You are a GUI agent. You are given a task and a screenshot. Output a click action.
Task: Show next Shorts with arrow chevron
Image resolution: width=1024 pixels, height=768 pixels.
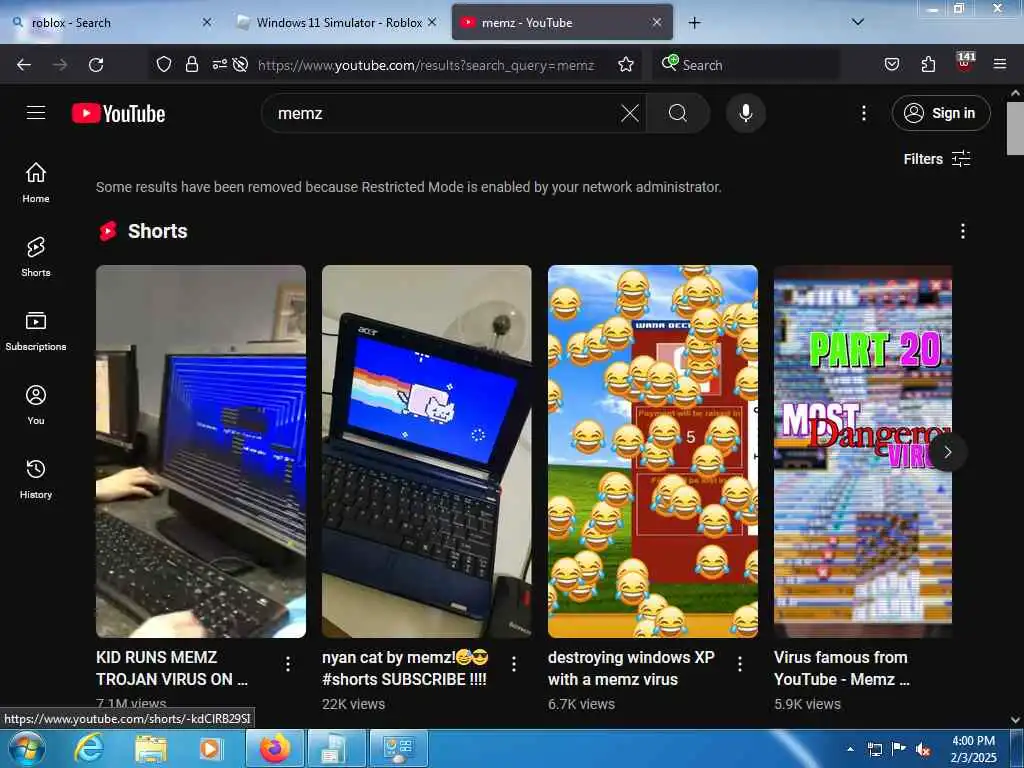click(x=948, y=452)
